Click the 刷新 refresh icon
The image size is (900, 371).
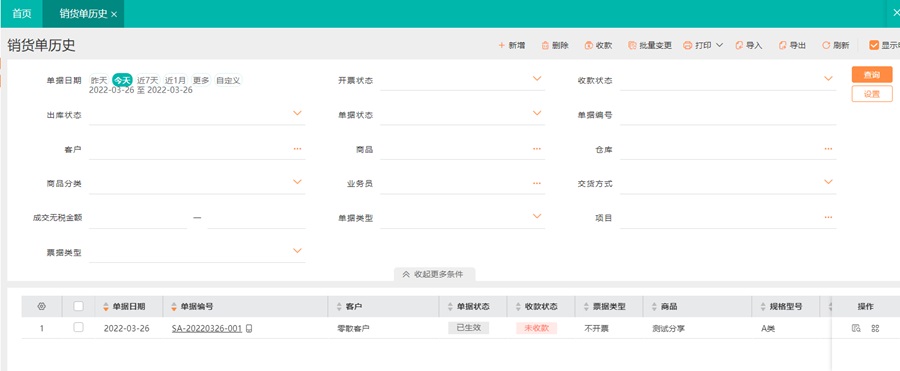826,45
